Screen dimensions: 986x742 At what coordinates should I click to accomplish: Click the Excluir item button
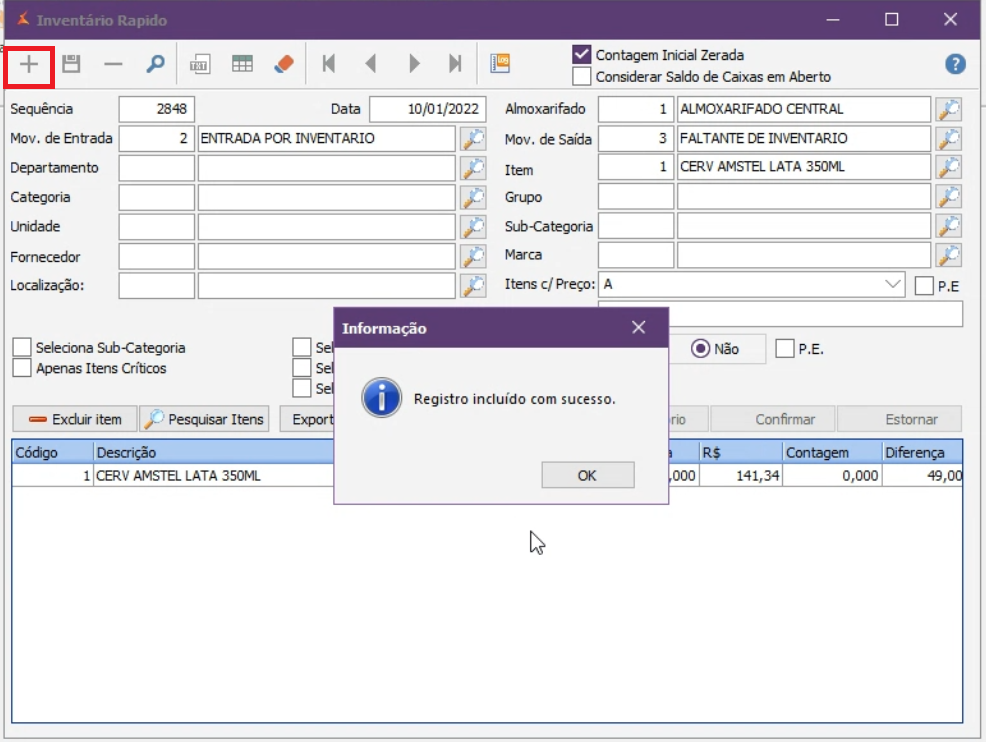pos(75,419)
